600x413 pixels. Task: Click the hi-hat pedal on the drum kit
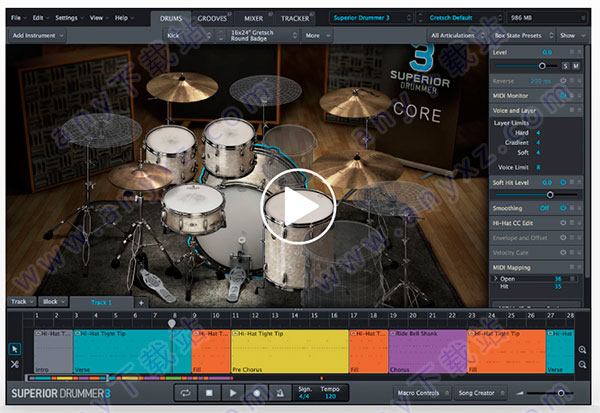point(157,285)
